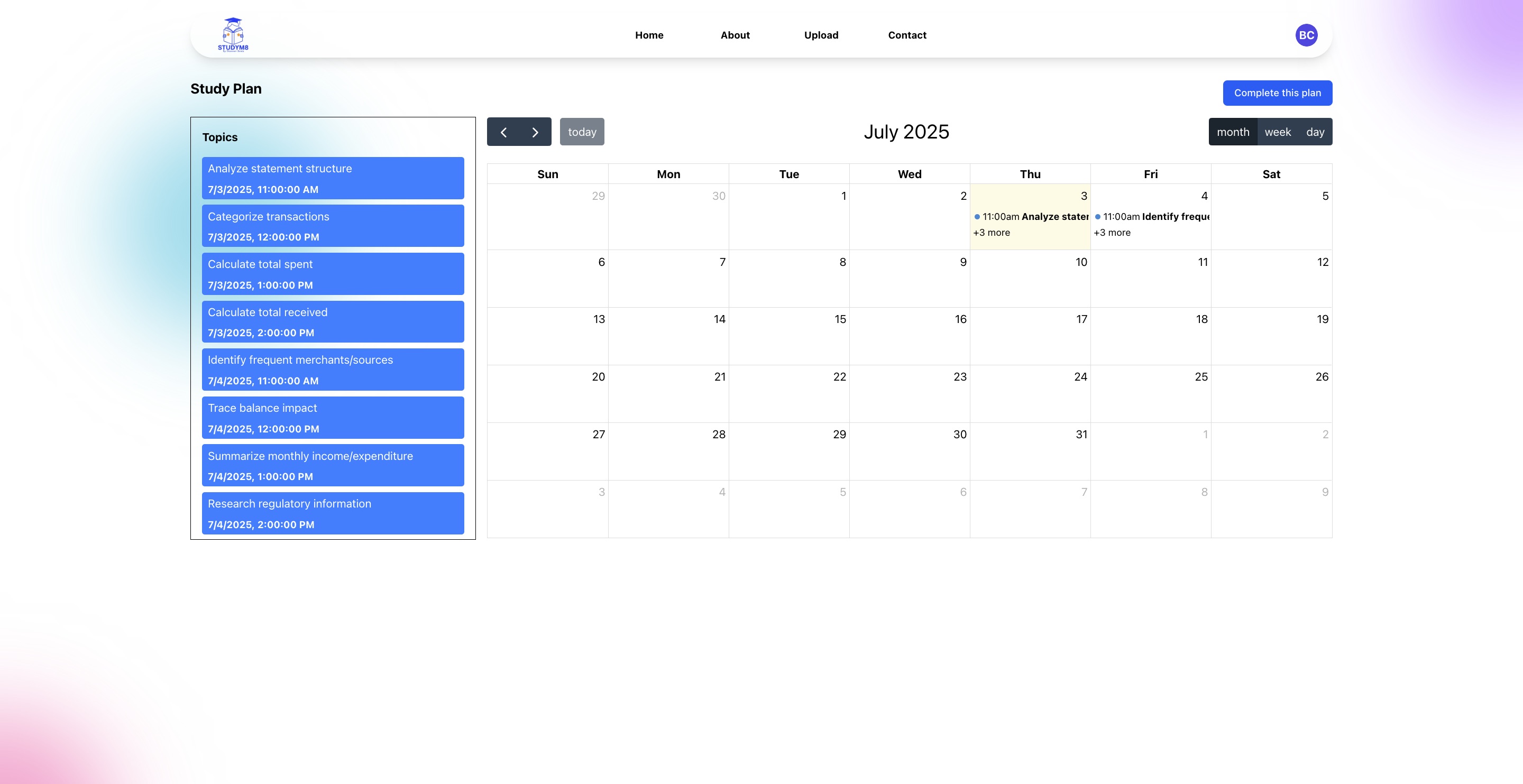Jump to today in the calendar
This screenshot has height=784, width=1523.
point(582,132)
